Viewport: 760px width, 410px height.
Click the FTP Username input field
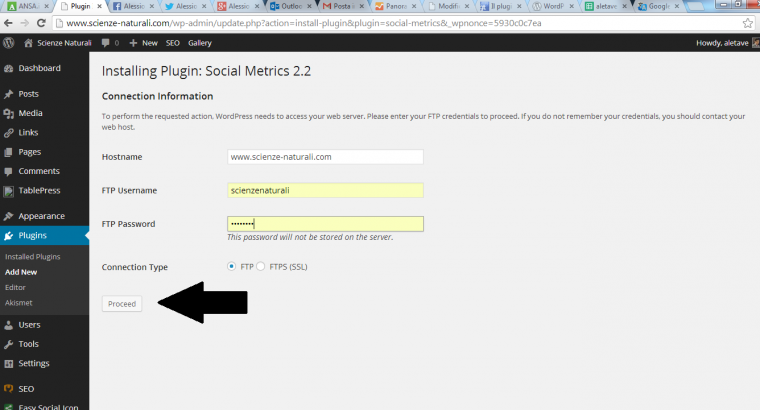click(325, 190)
